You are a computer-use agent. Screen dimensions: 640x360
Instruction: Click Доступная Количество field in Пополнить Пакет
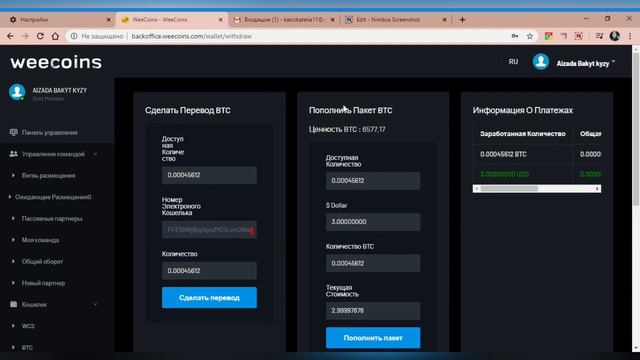coord(373,180)
